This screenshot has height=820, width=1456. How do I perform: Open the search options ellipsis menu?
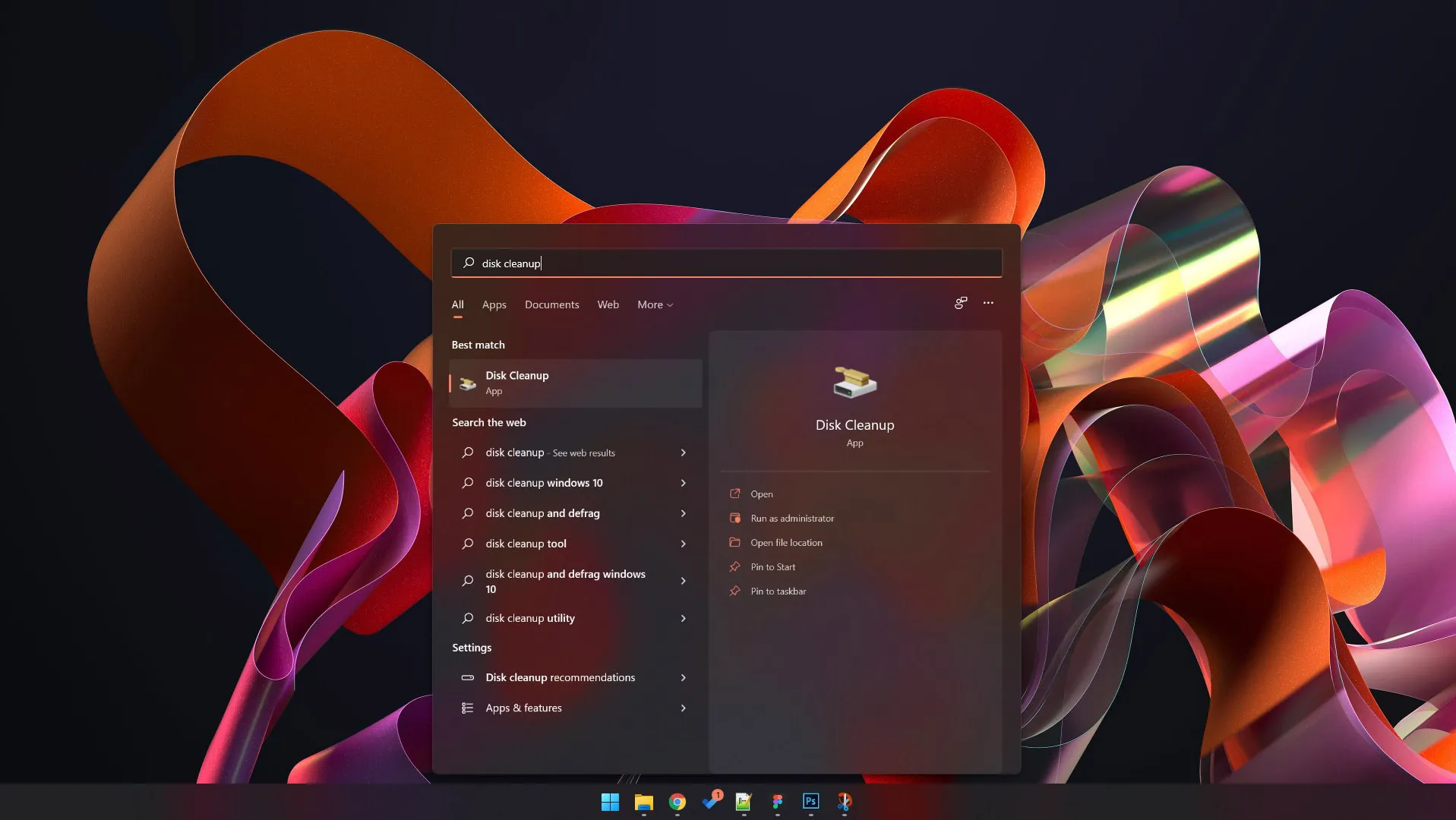click(x=987, y=303)
